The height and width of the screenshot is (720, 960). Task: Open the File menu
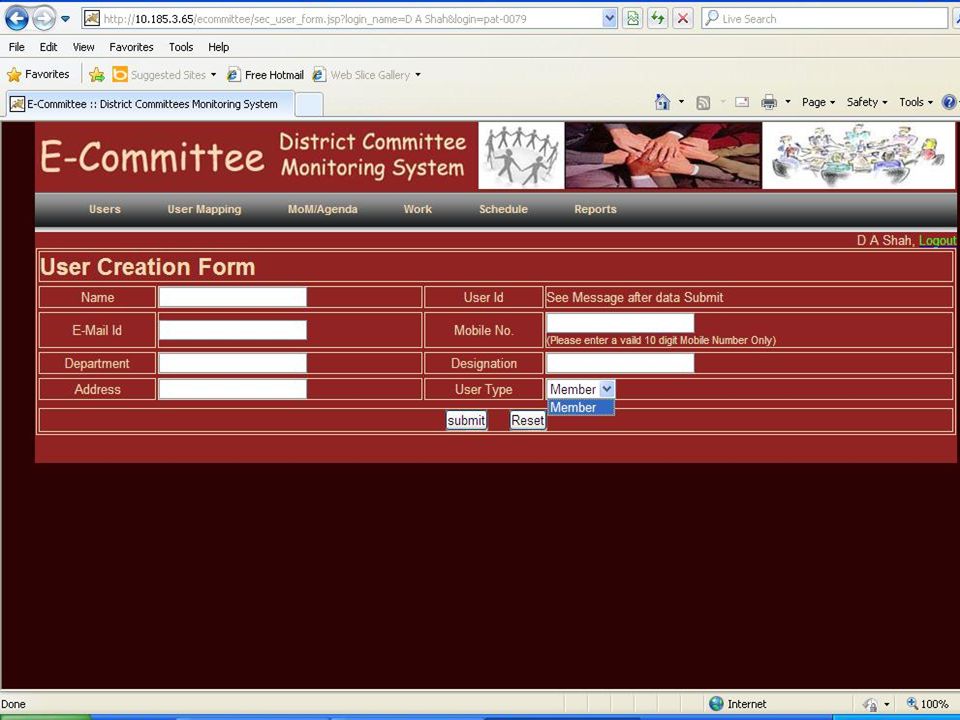pyautogui.click(x=17, y=47)
